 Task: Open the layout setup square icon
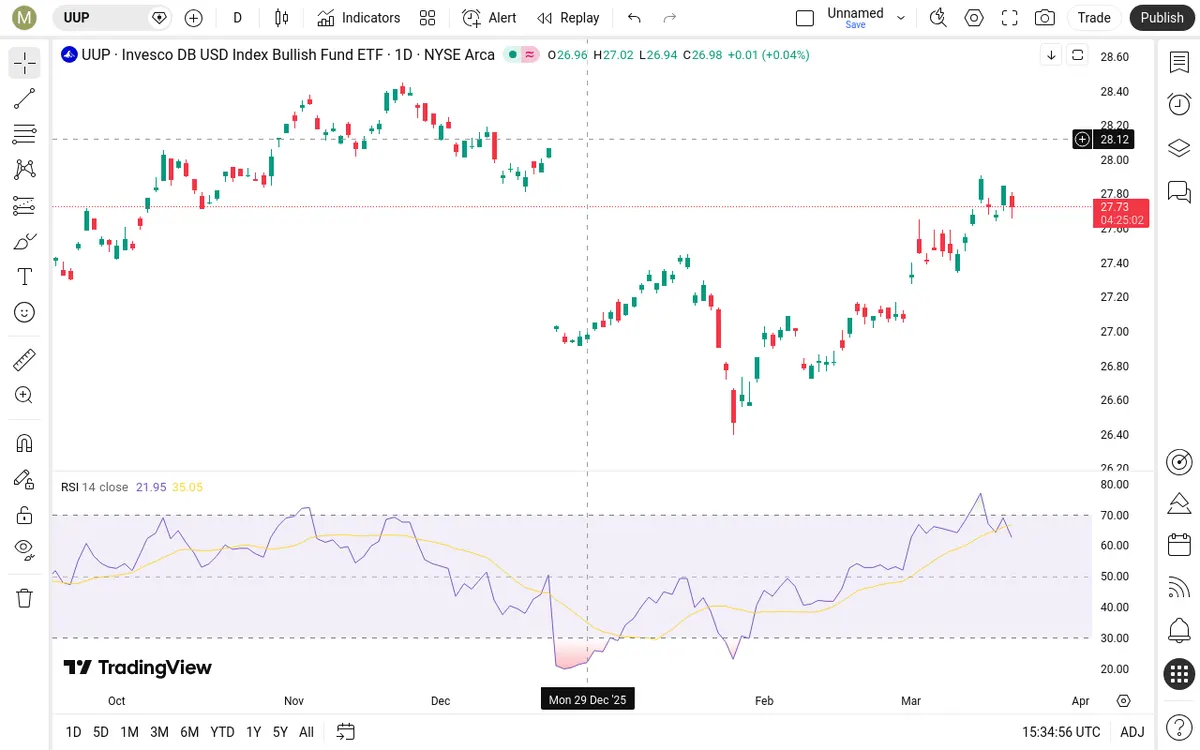coord(805,18)
